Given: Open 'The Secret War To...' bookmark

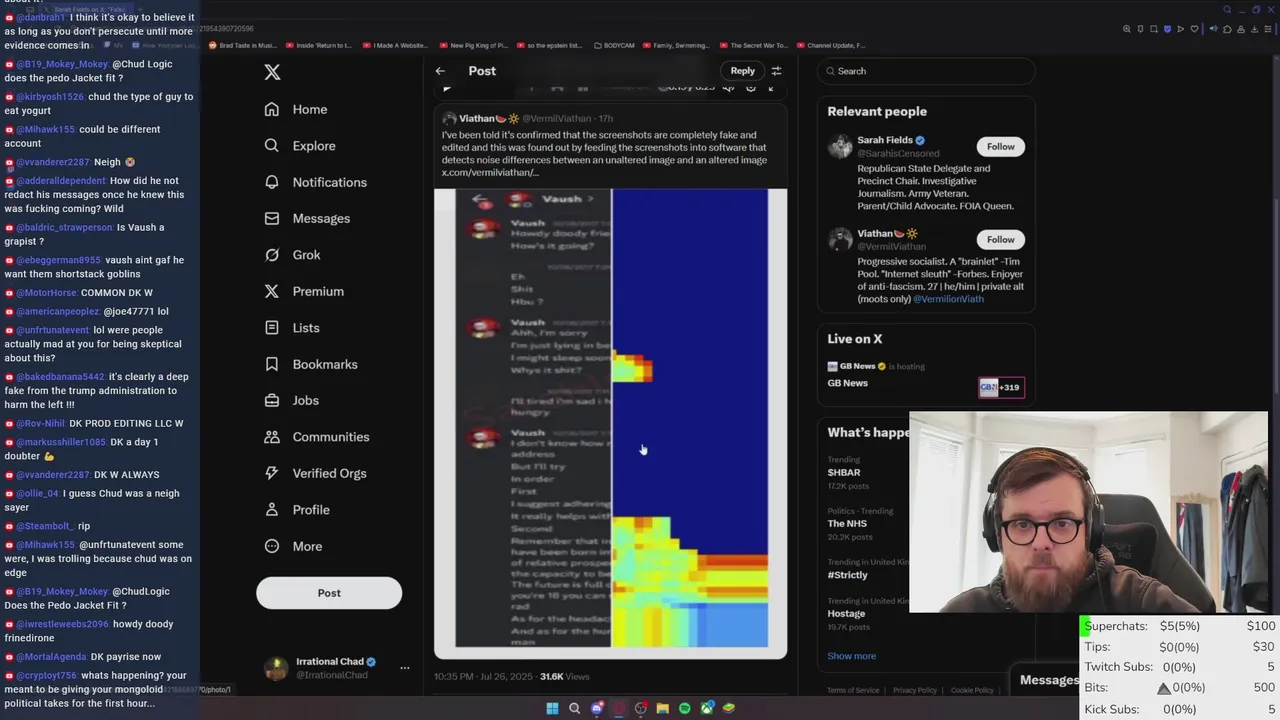Looking at the screenshot, I should [x=754, y=45].
